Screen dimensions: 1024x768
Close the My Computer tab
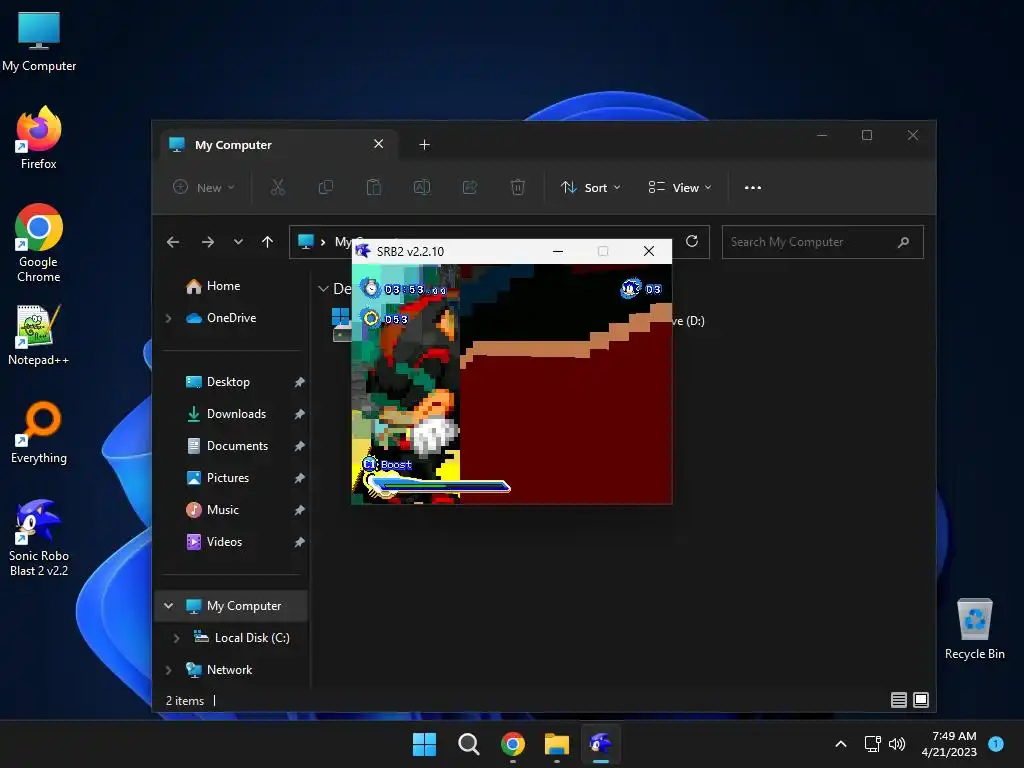pos(379,144)
